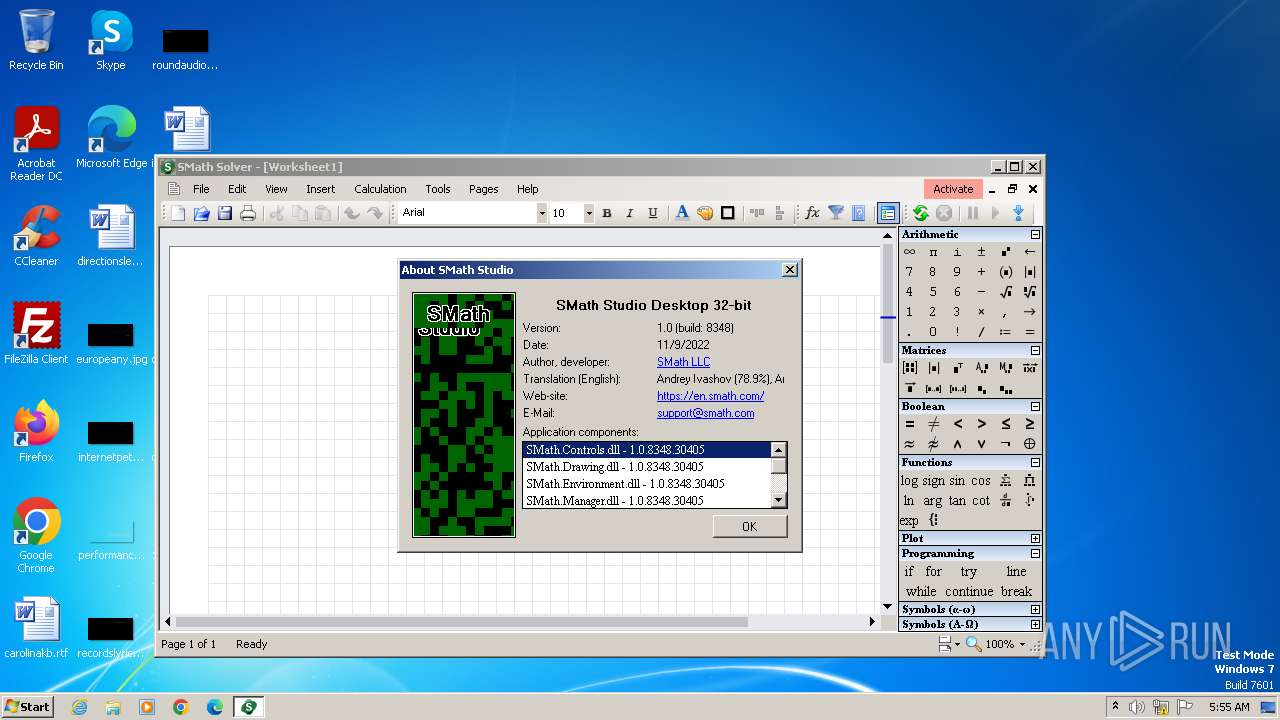Open the font size 10 dropdown
This screenshot has height=720, width=1280.
click(x=589, y=213)
